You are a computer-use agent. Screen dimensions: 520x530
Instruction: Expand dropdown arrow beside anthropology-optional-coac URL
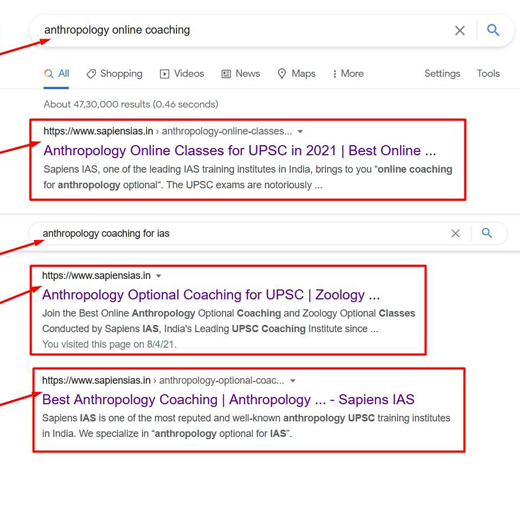tap(293, 381)
